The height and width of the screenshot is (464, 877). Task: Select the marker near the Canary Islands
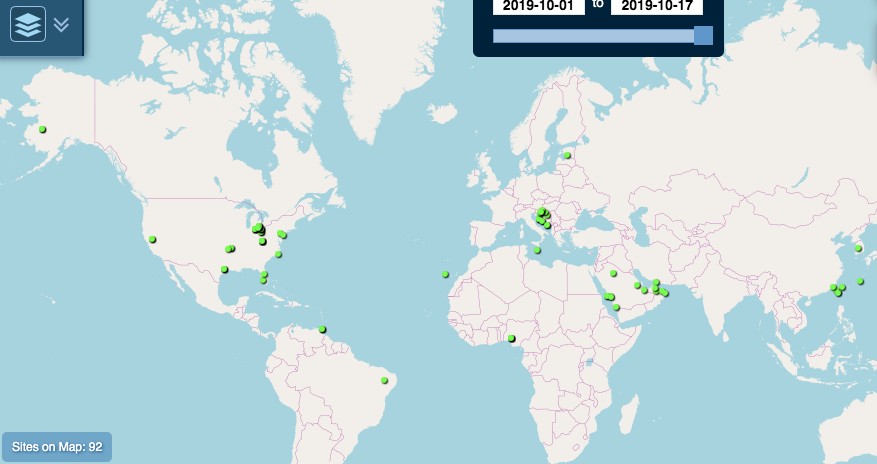point(446,274)
